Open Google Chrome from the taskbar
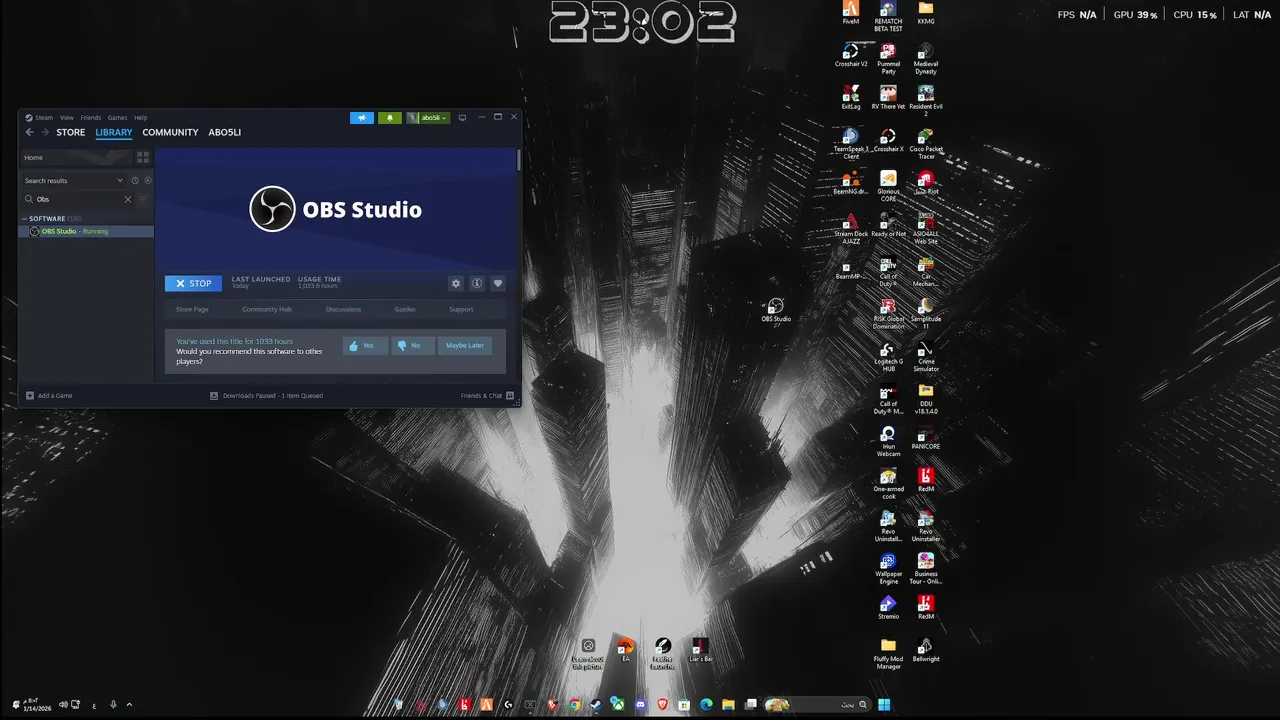Viewport: 1280px width, 720px height. [x=575, y=705]
